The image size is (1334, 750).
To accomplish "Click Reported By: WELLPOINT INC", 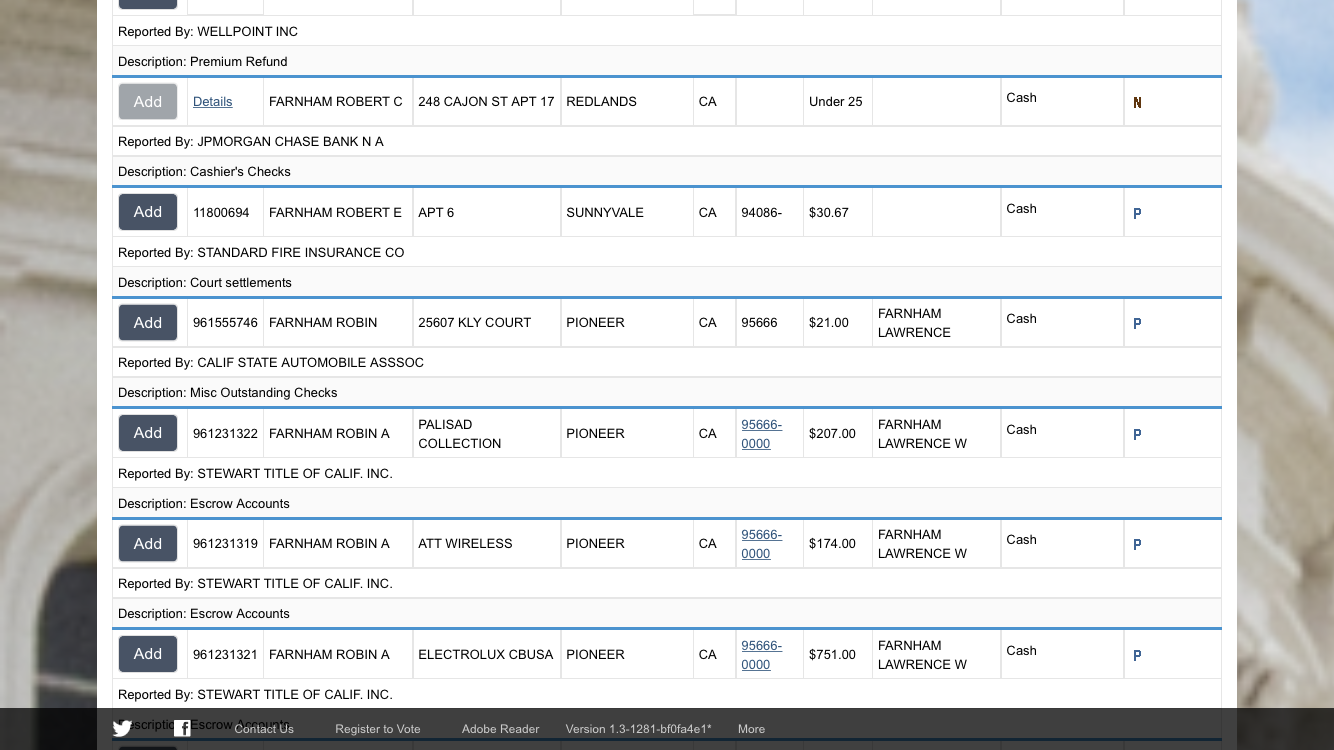I will click(208, 32).
